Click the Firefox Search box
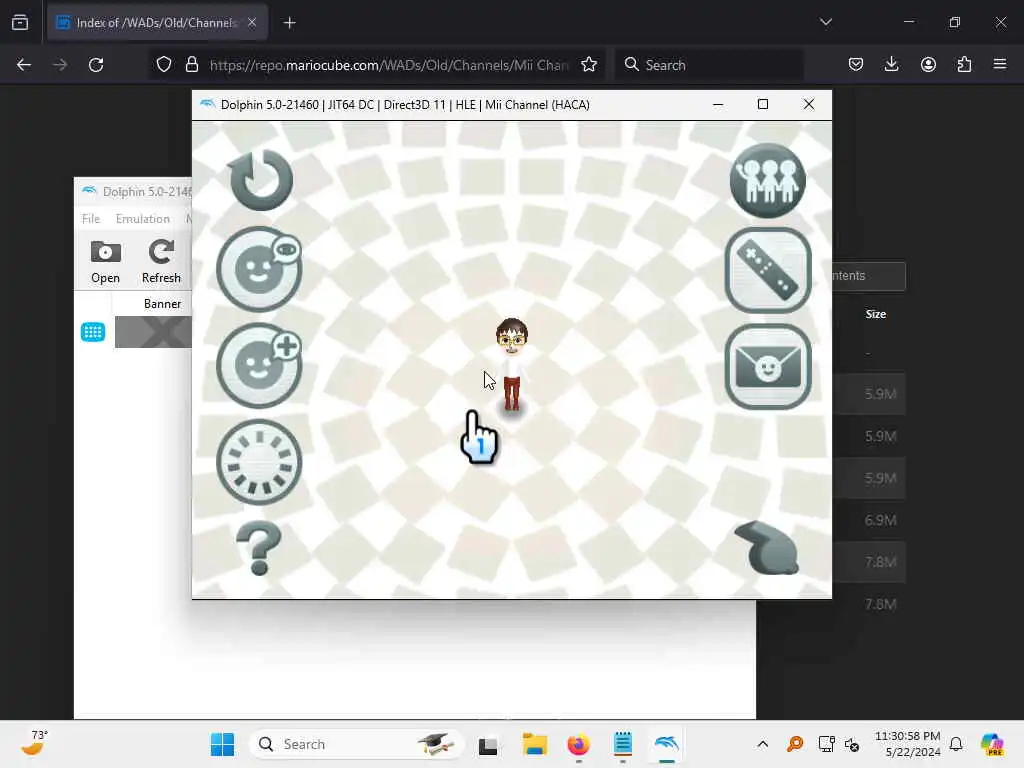This screenshot has height=768, width=1024. (x=709, y=65)
